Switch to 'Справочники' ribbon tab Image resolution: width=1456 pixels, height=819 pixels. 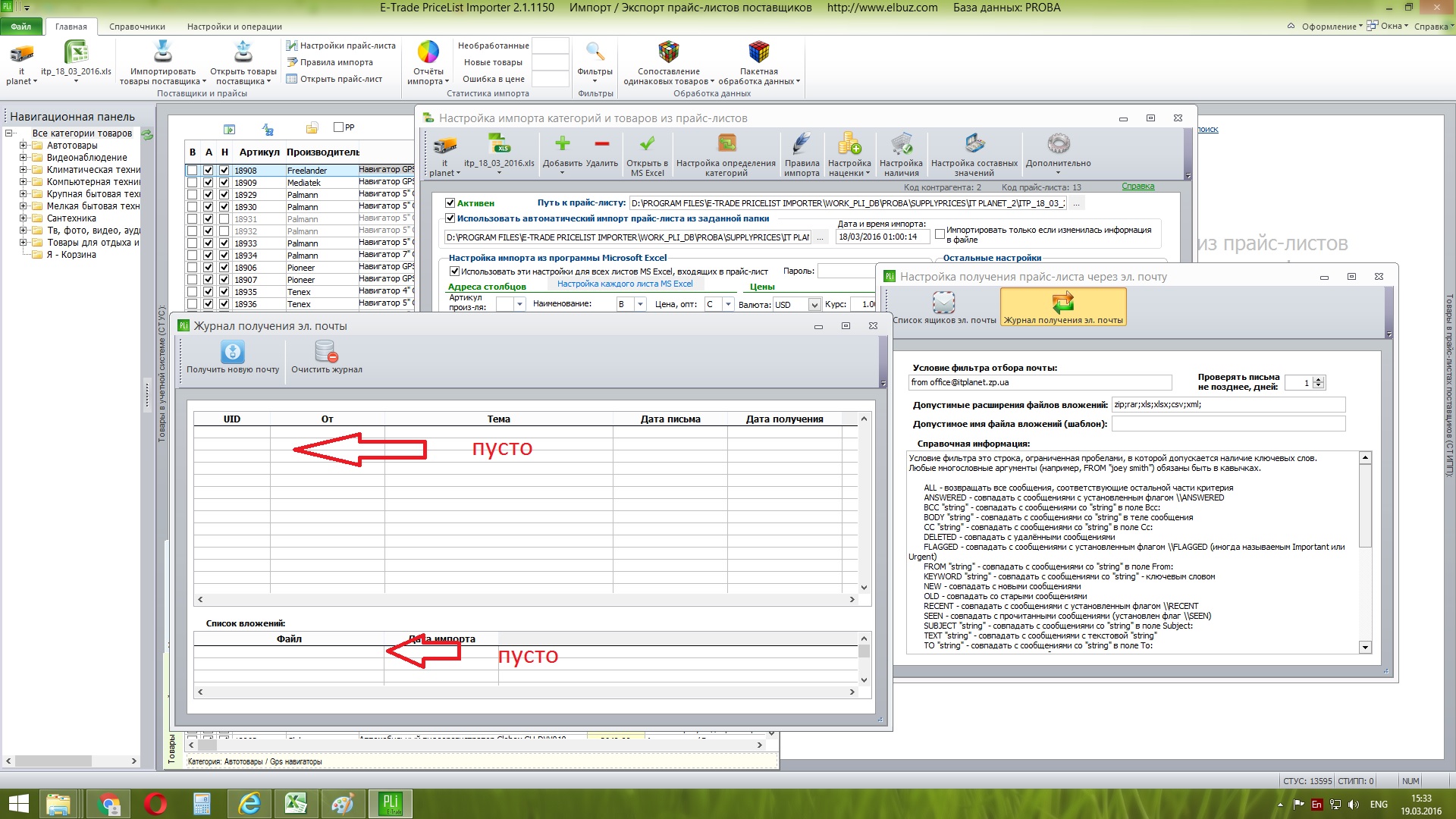point(137,27)
